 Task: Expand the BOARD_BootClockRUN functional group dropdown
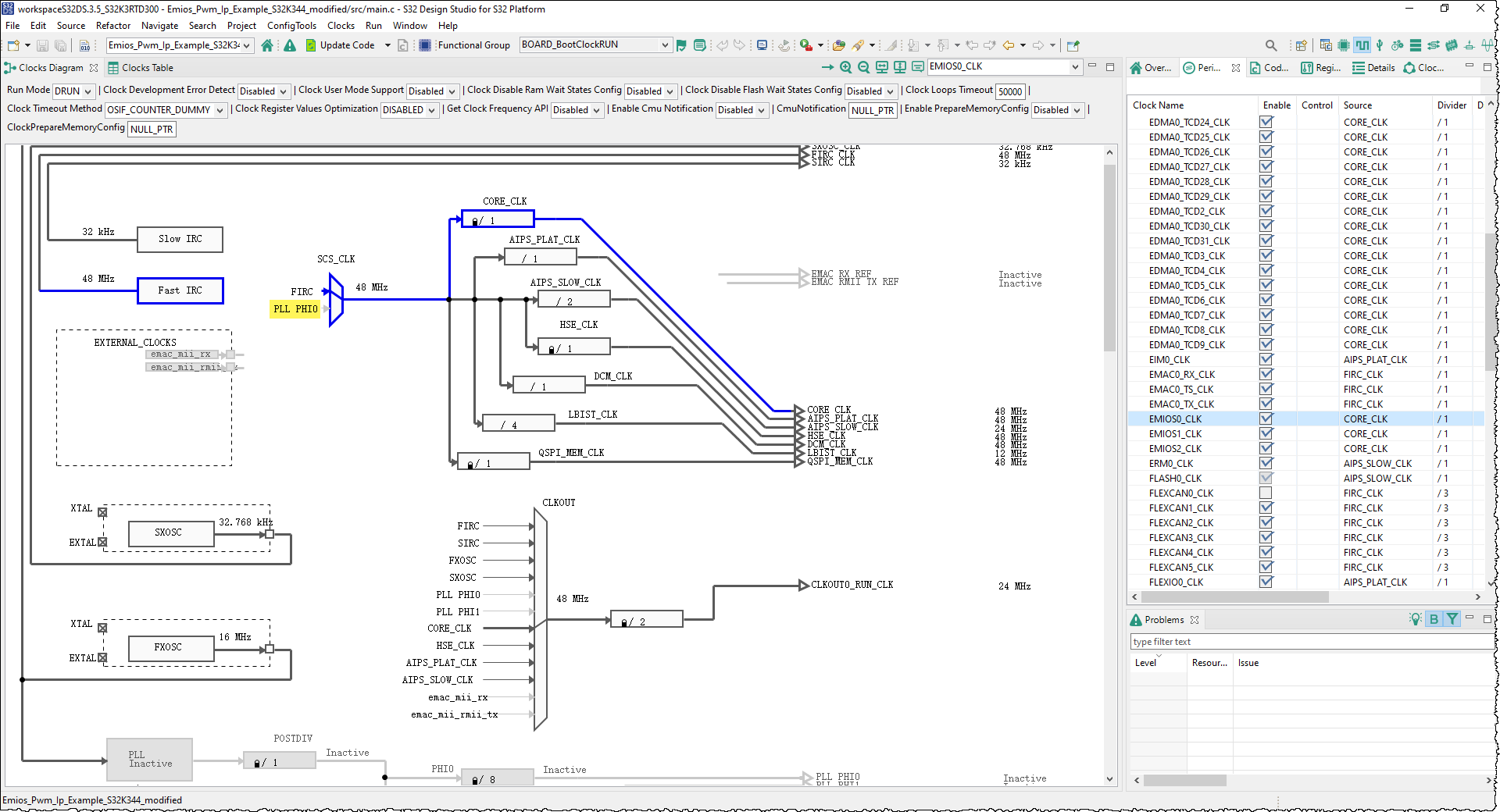(595, 45)
